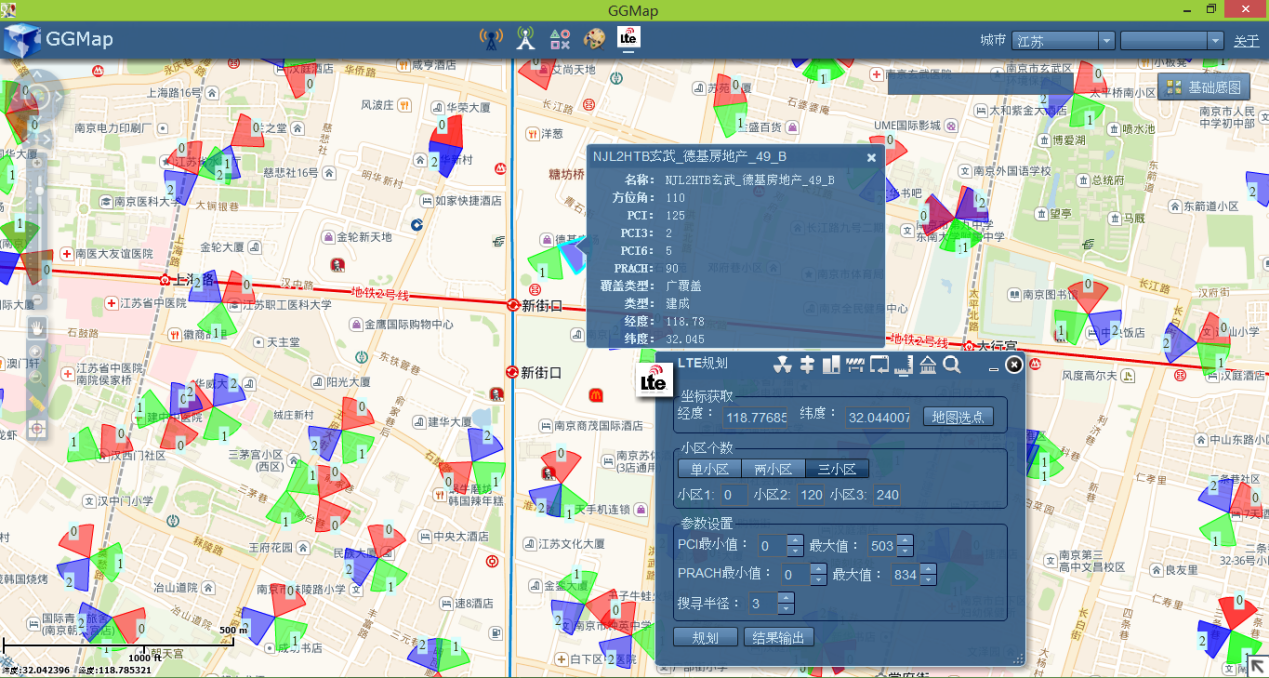The width and height of the screenshot is (1269, 678).
Task: Open the 基础底图 basemap switcher
Action: 1204,87
